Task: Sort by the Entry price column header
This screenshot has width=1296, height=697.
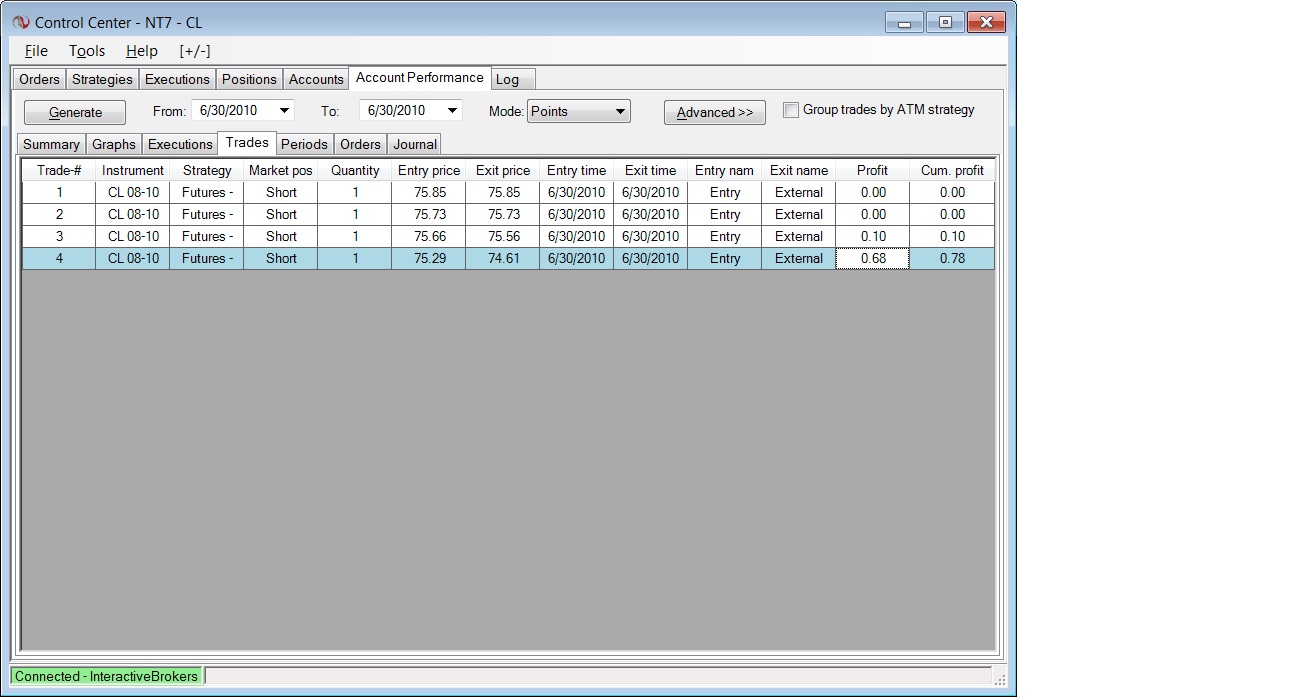Action: pos(429,170)
